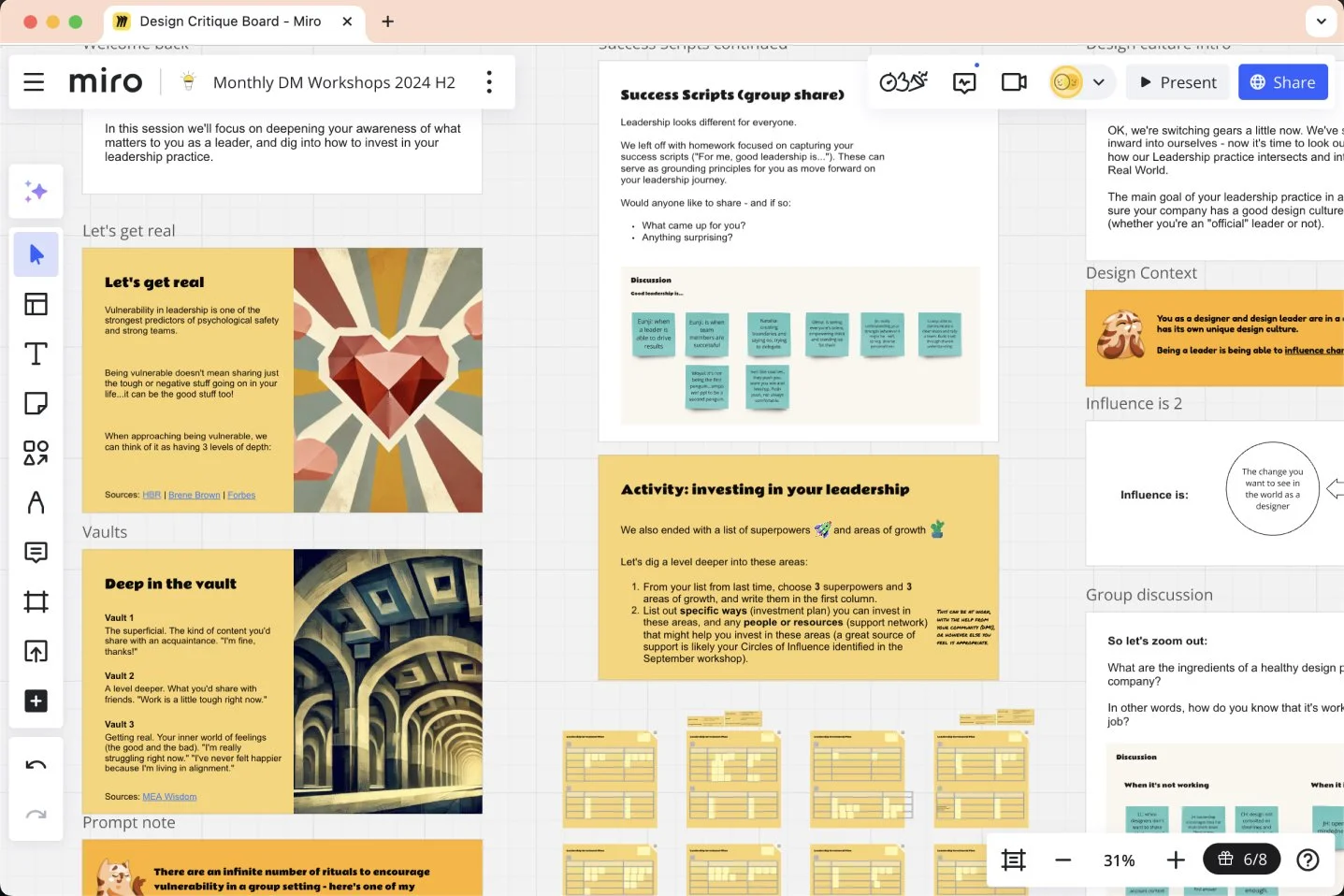Open the Shapes tool

[x=36, y=453]
